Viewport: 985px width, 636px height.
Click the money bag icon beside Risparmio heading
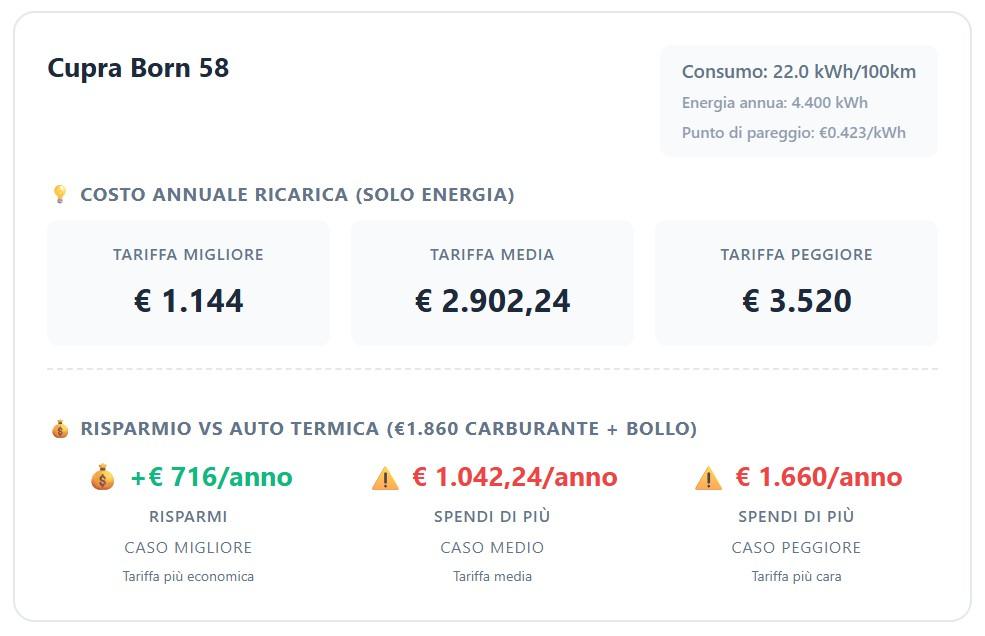click(59, 429)
